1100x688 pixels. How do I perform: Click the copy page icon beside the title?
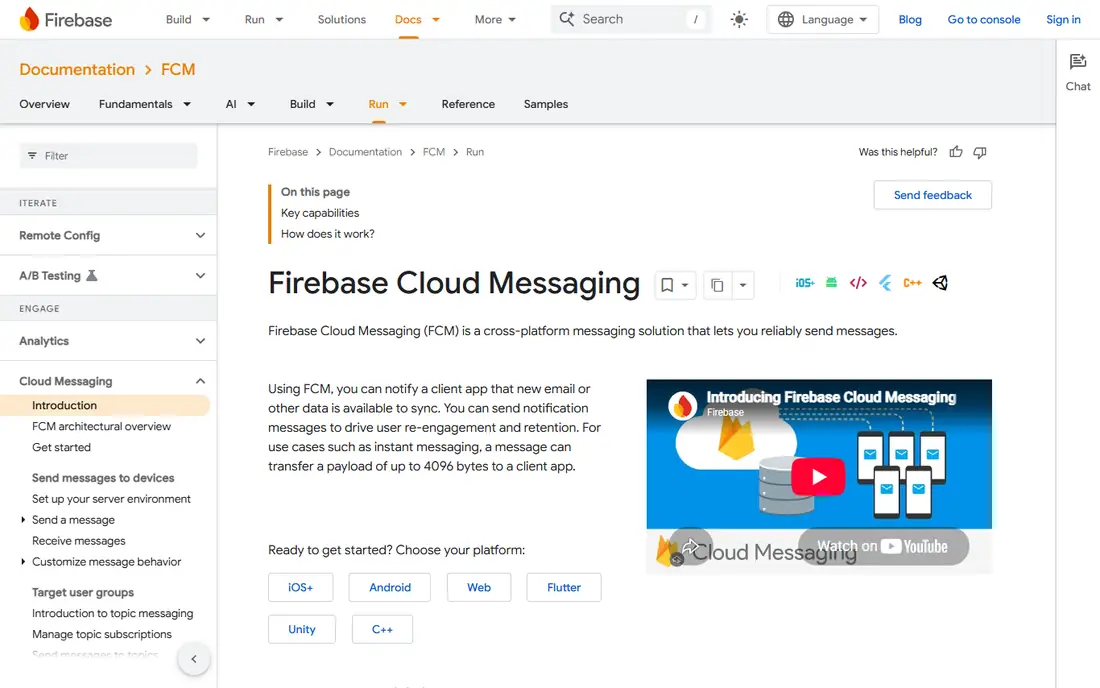coord(717,285)
